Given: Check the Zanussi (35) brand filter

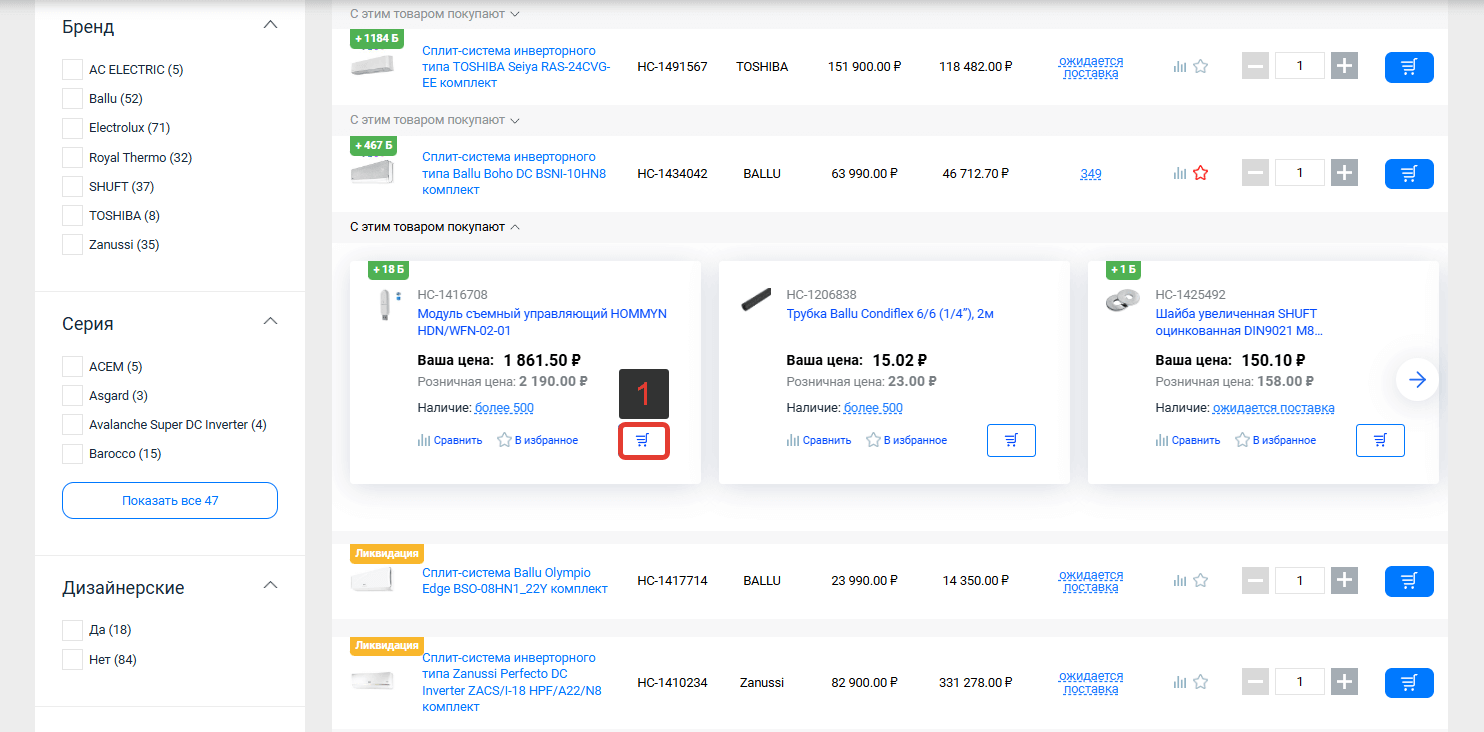Looking at the screenshot, I should (72, 244).
